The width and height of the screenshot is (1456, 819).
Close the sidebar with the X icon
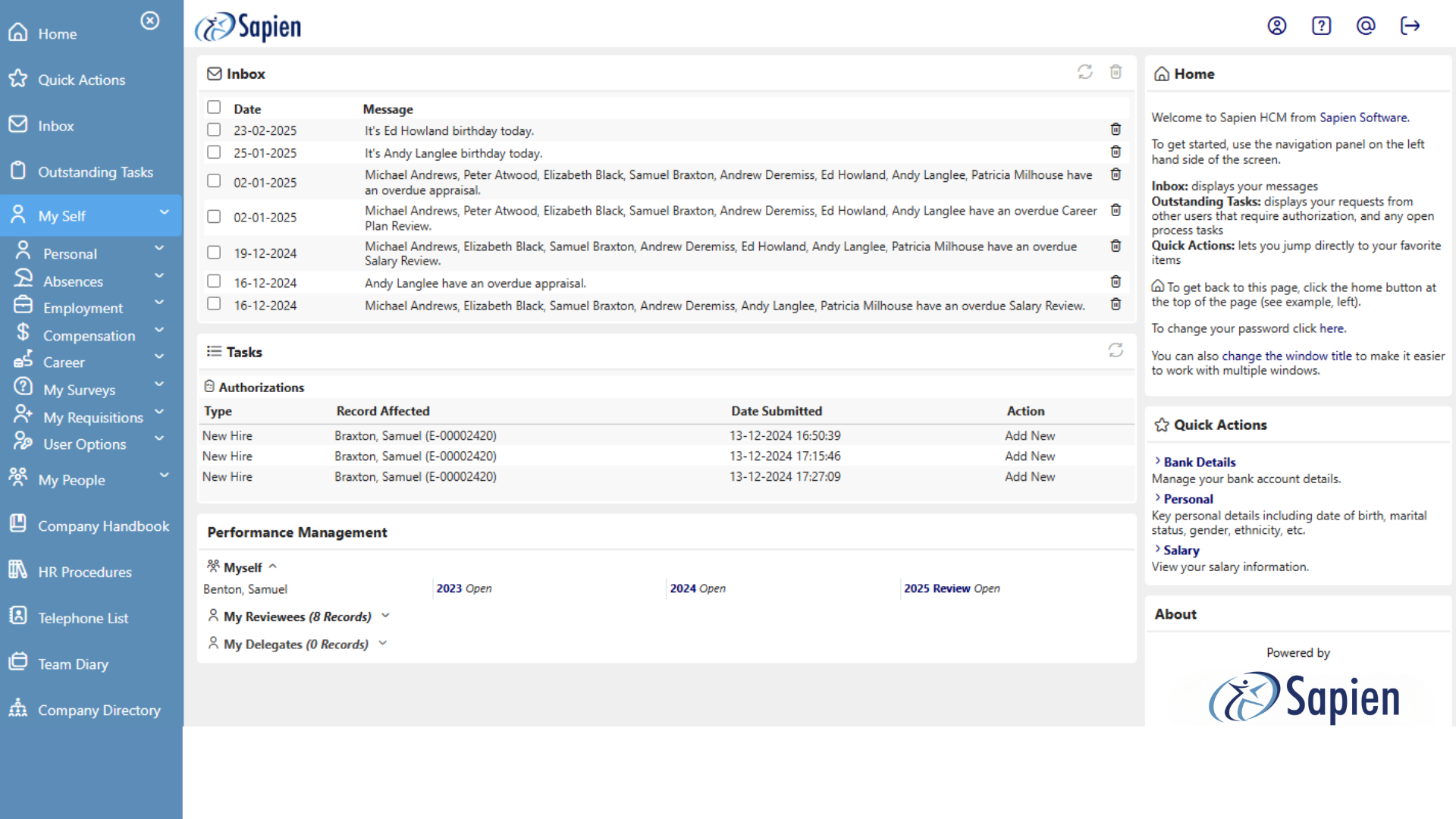point(150,20)
